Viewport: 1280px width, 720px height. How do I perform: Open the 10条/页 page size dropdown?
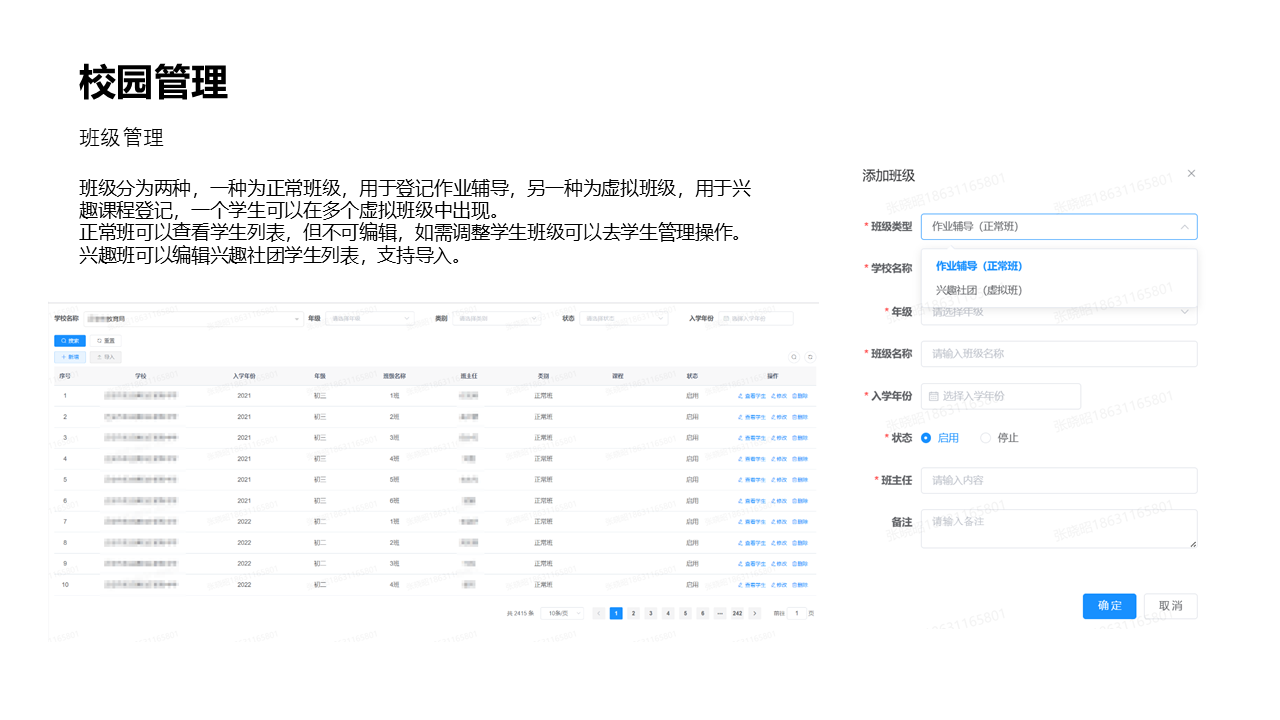tap(562, 613)
